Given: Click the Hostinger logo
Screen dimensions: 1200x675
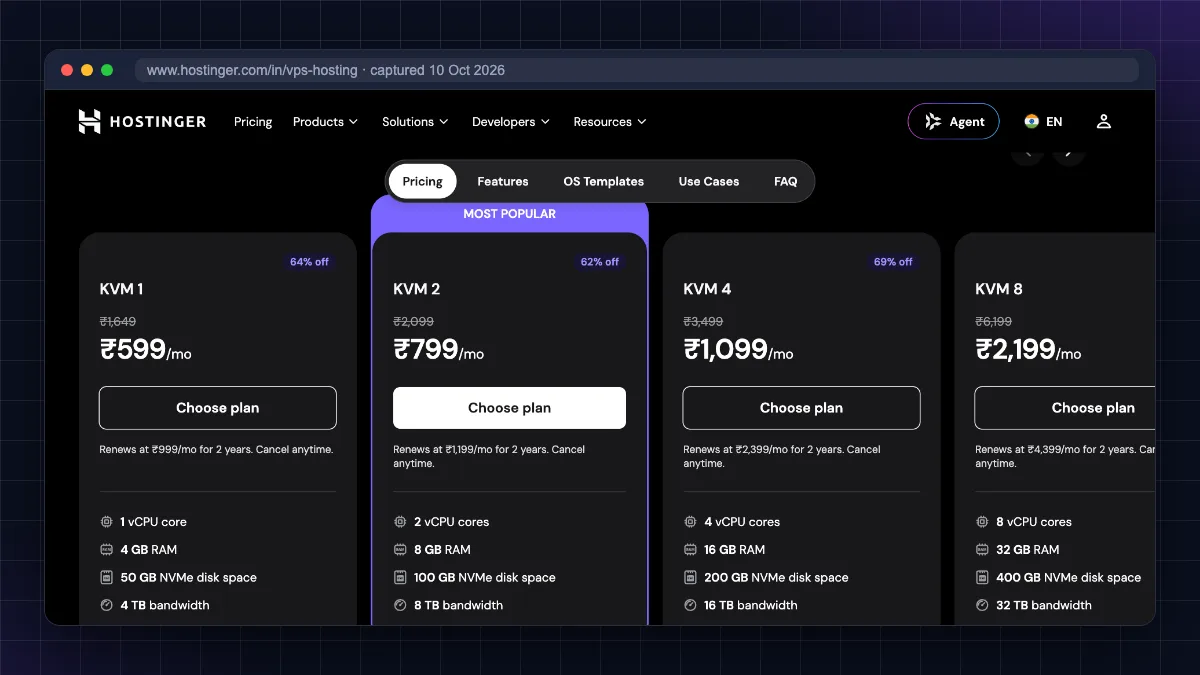Looking at the screenshot, I should point(142,121).
